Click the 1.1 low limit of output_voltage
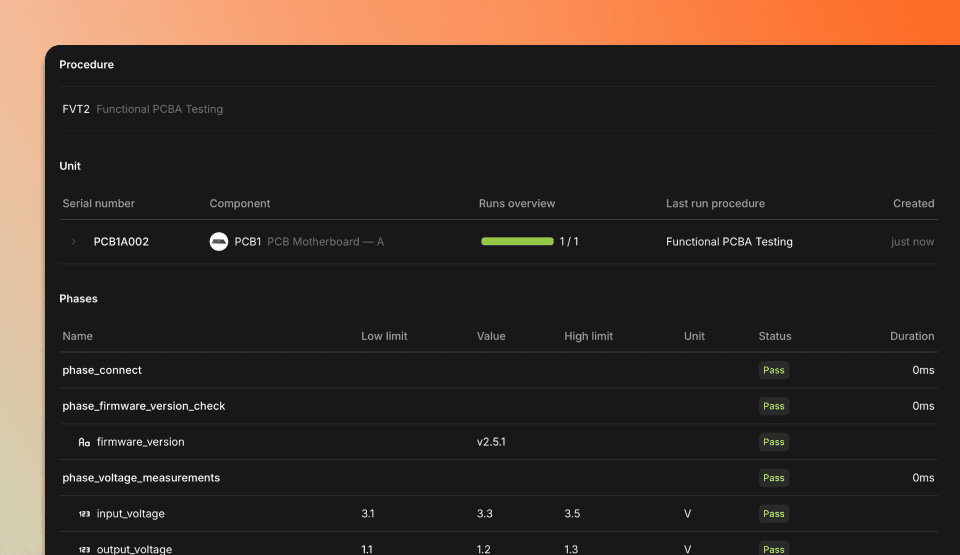This screenshot has width=960, height=555. click(367, 549)
